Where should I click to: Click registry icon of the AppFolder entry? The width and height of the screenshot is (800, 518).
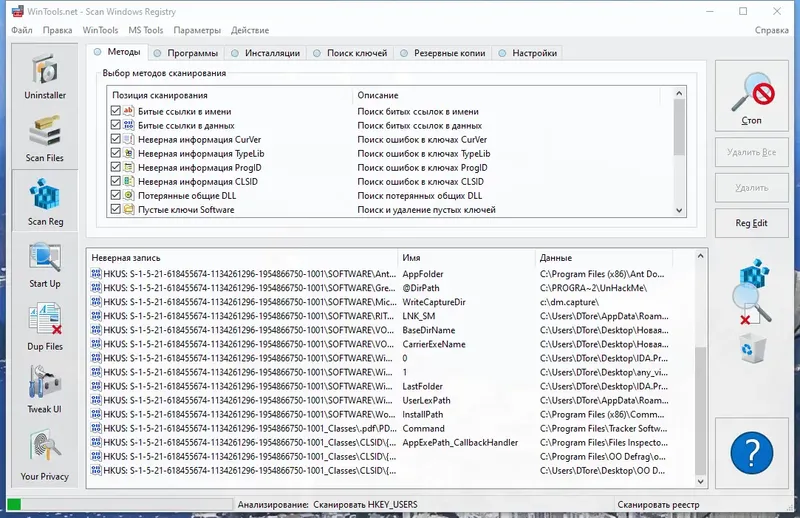pyautogui.click(x=96, y=274)
